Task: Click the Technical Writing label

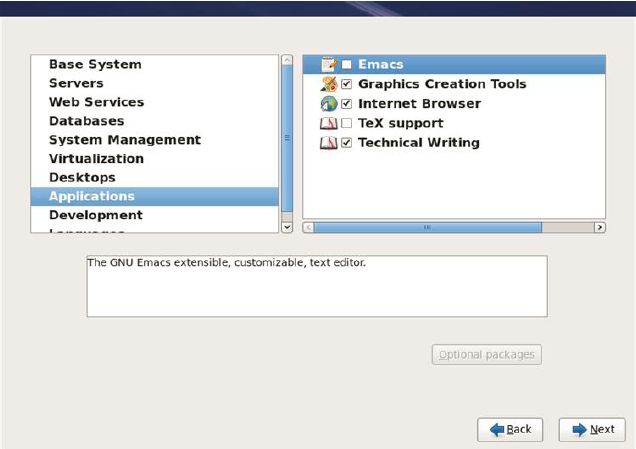Action: pos(419,142)
